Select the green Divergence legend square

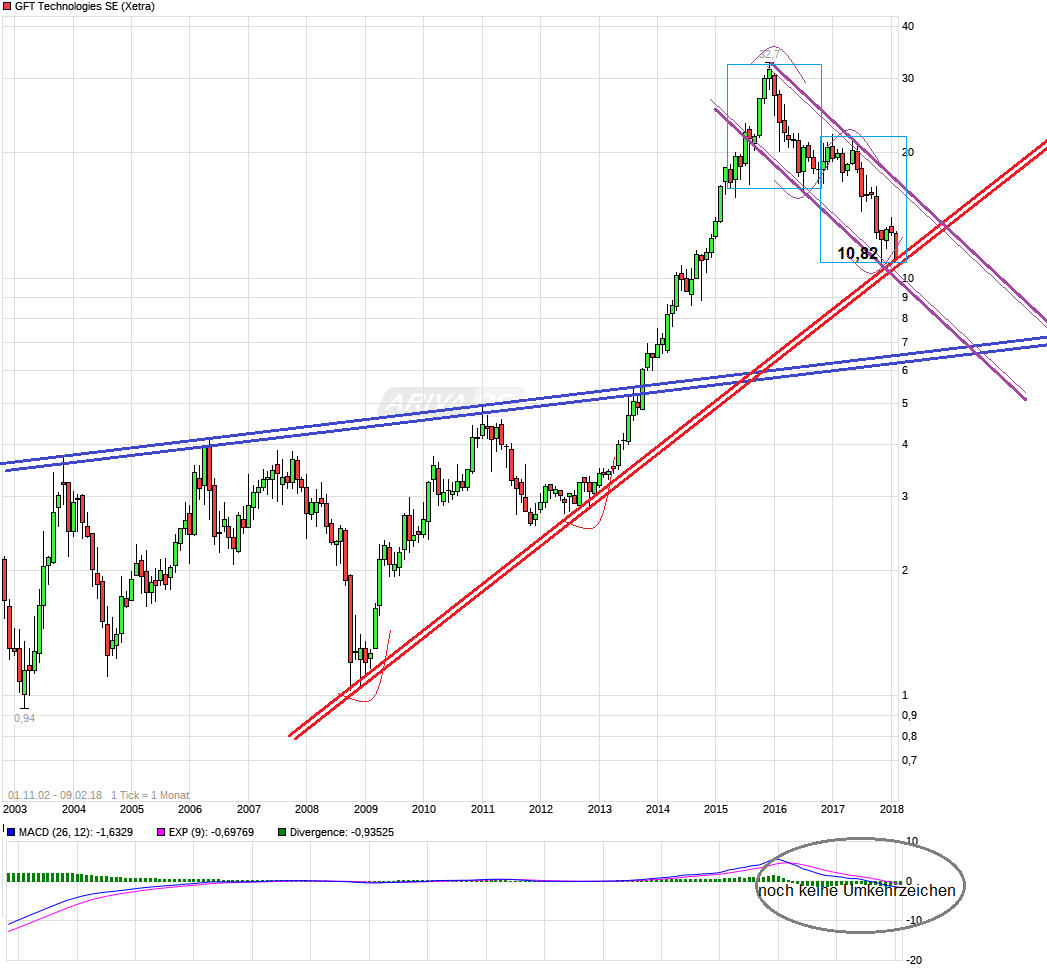tap(285, 831)
